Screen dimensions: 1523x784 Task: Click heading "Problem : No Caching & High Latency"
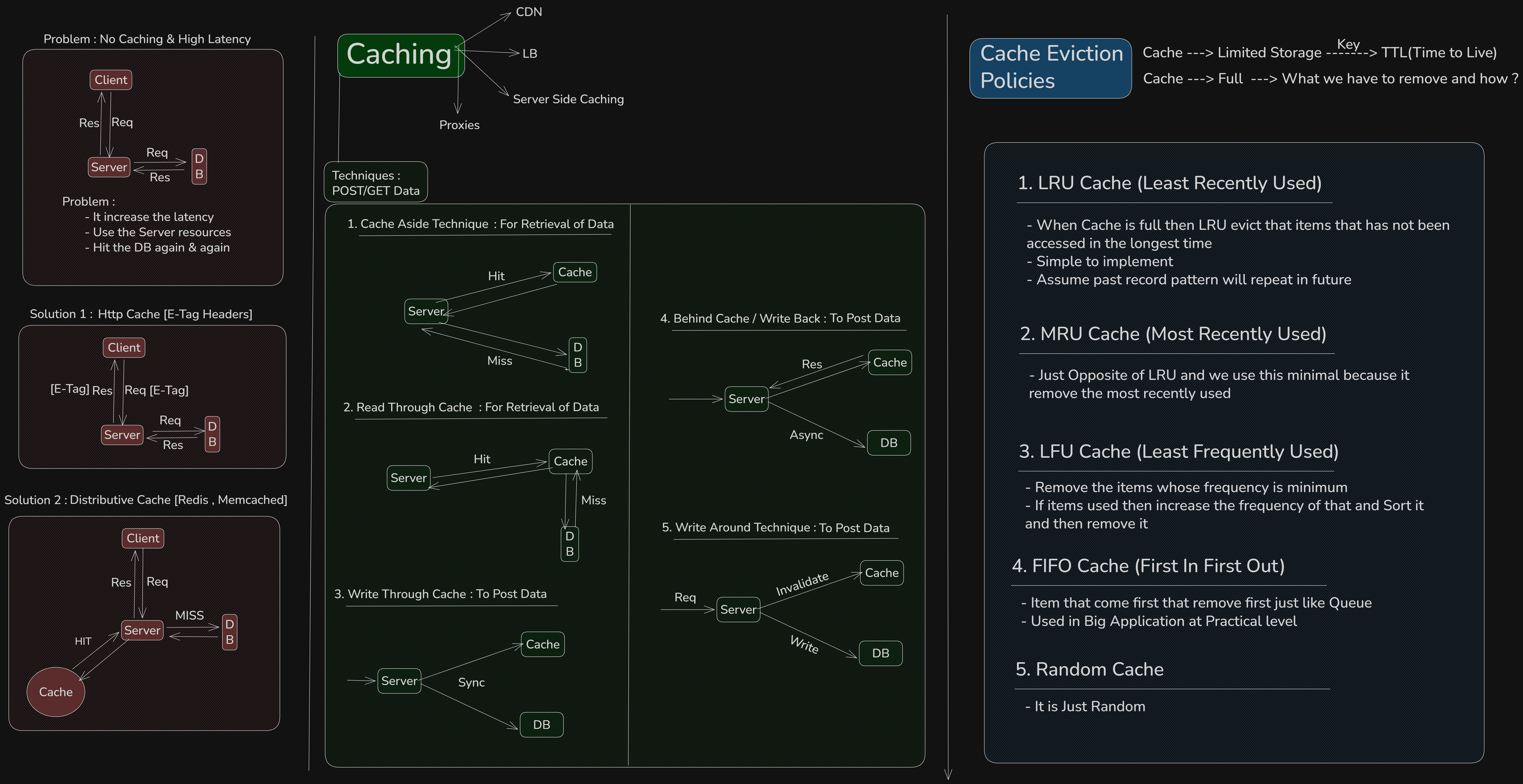(147, 39)
